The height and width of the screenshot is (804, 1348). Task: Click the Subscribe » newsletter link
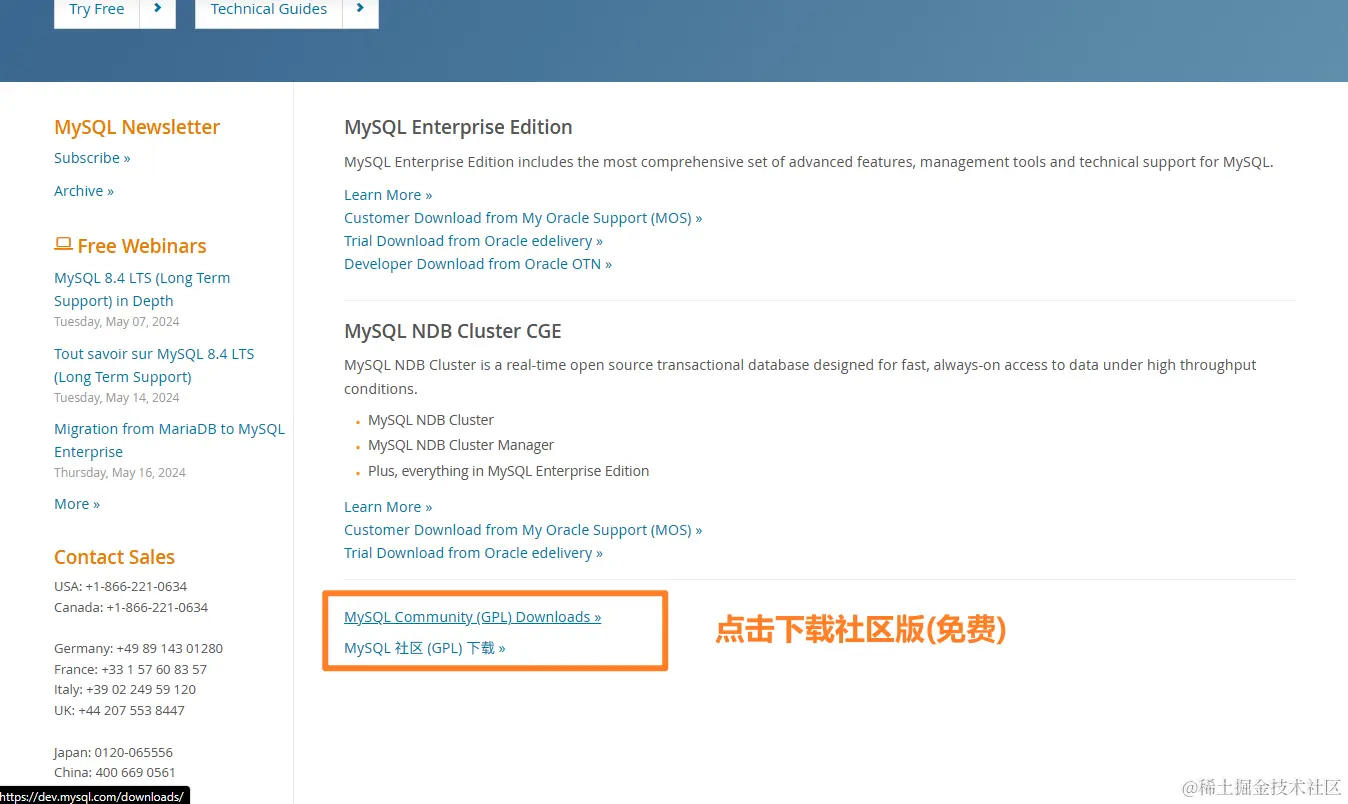coord(92,158)
